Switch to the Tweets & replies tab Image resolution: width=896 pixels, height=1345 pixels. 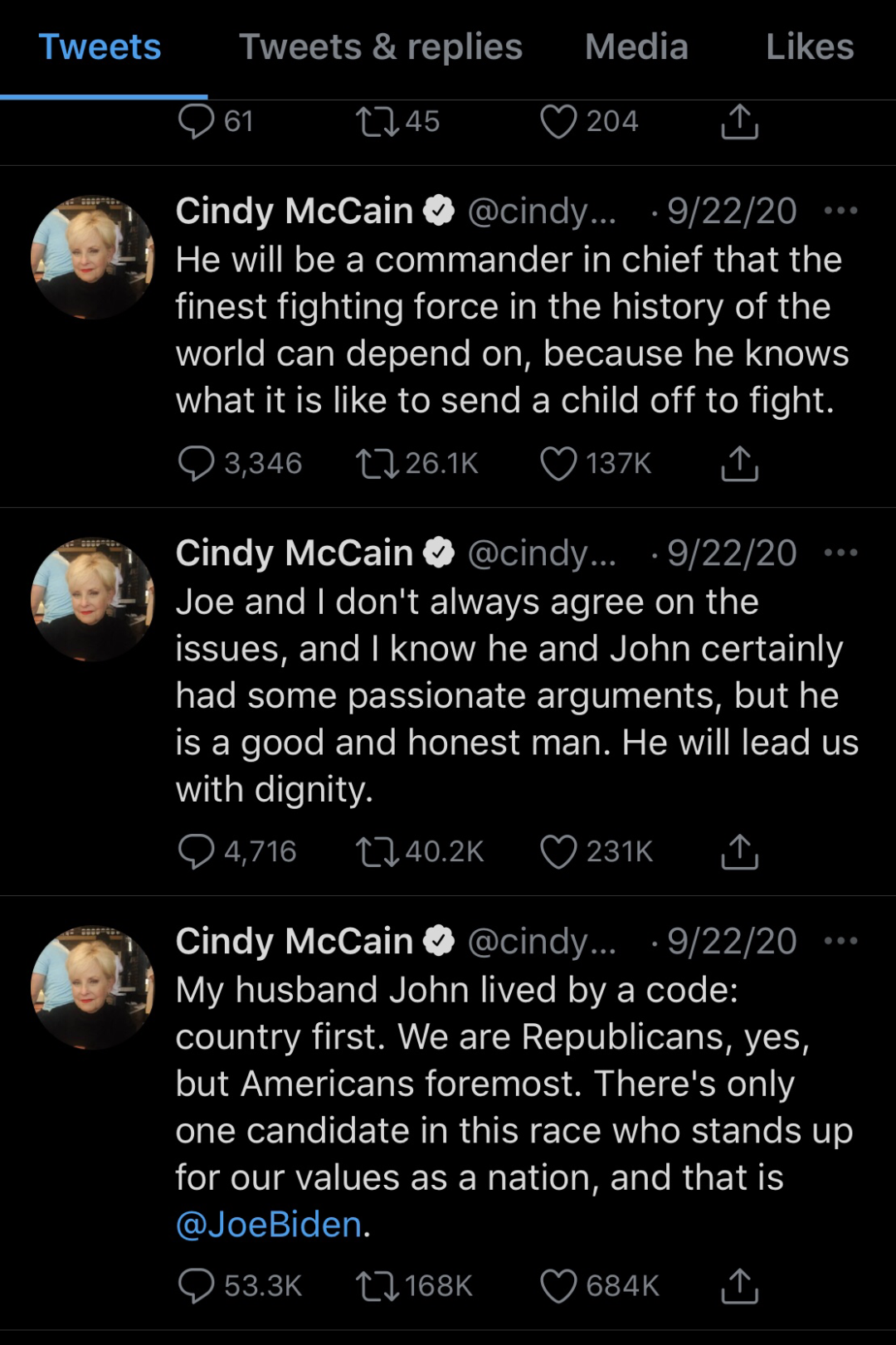tap(381, 46)
